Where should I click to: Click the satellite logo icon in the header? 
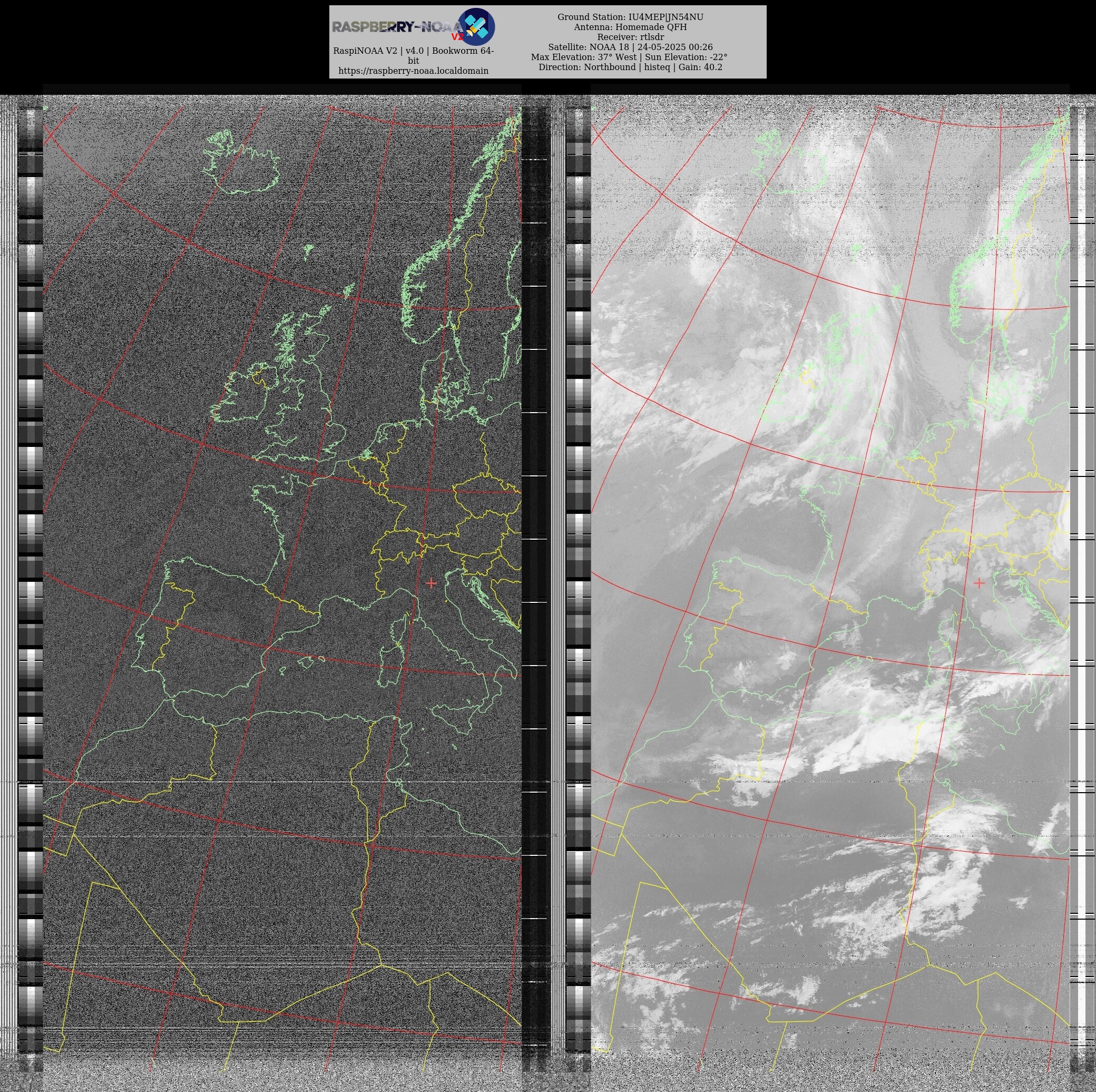tap(476, 27)
